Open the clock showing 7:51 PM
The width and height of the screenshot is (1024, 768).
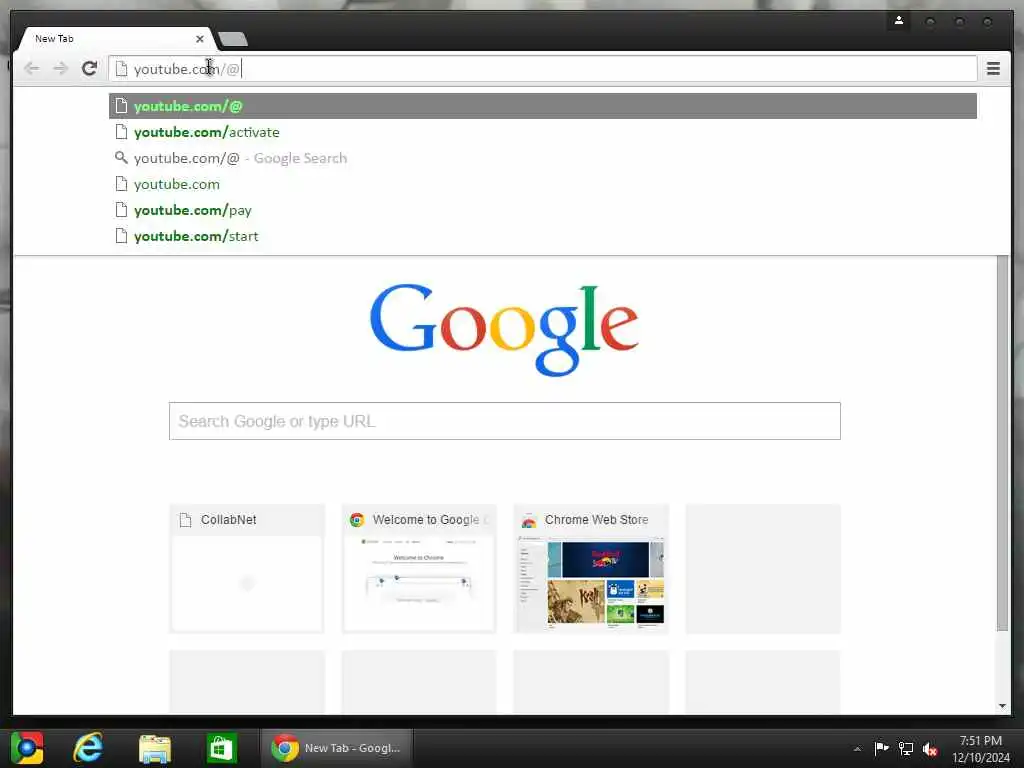[x=981, y=749]
